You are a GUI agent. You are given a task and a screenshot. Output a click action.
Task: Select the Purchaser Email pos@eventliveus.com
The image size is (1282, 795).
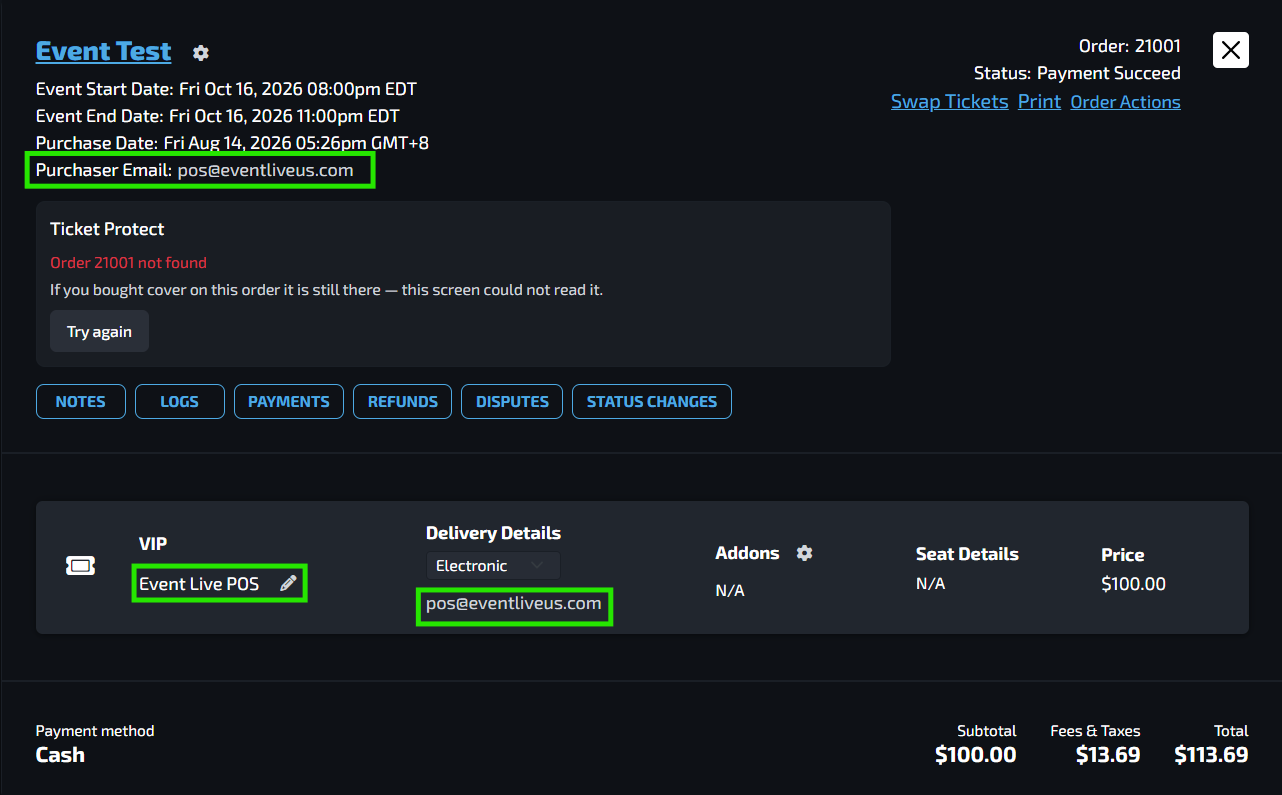[x=266, y=170]
